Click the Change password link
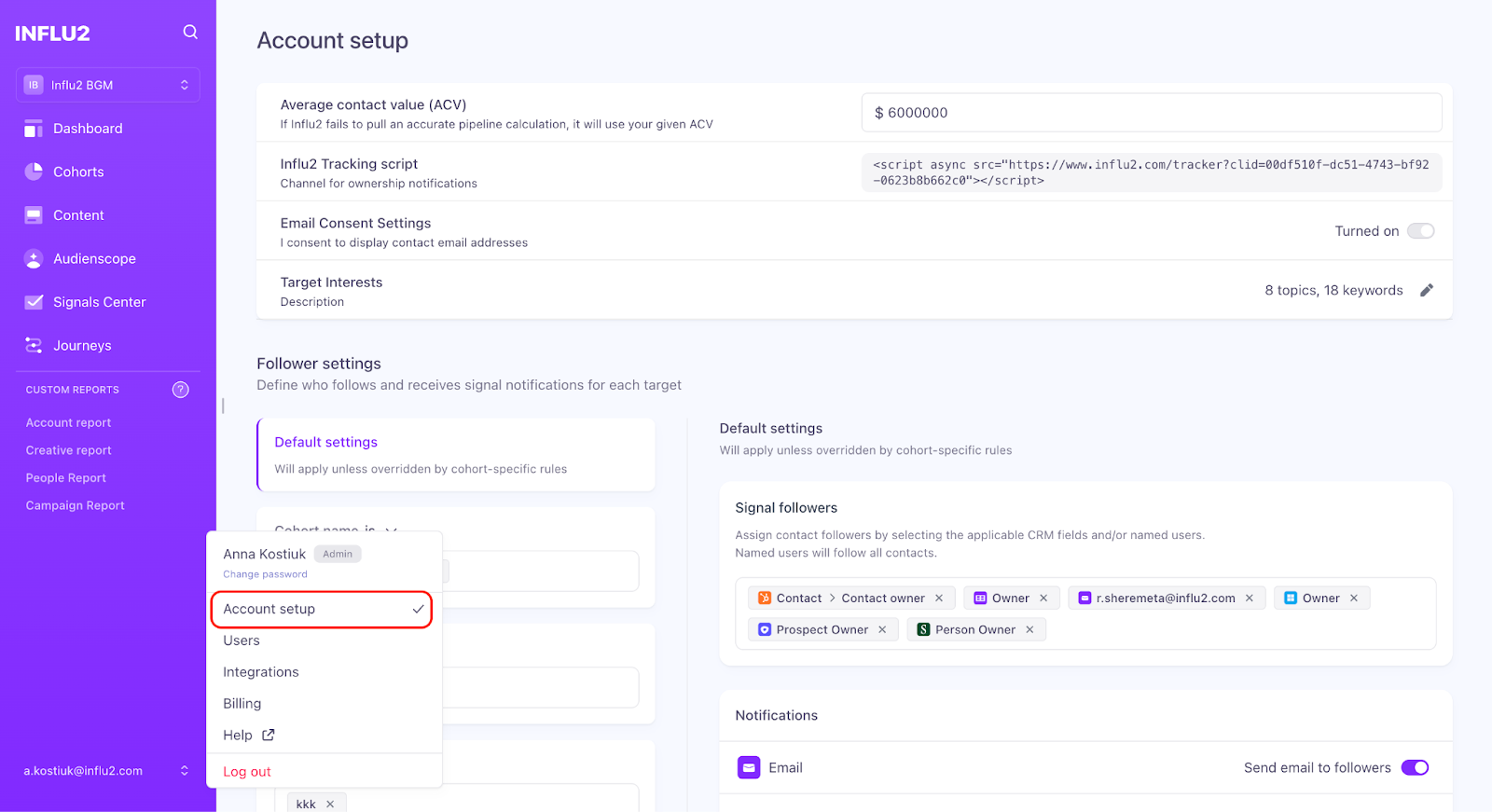 pos(265,574)
